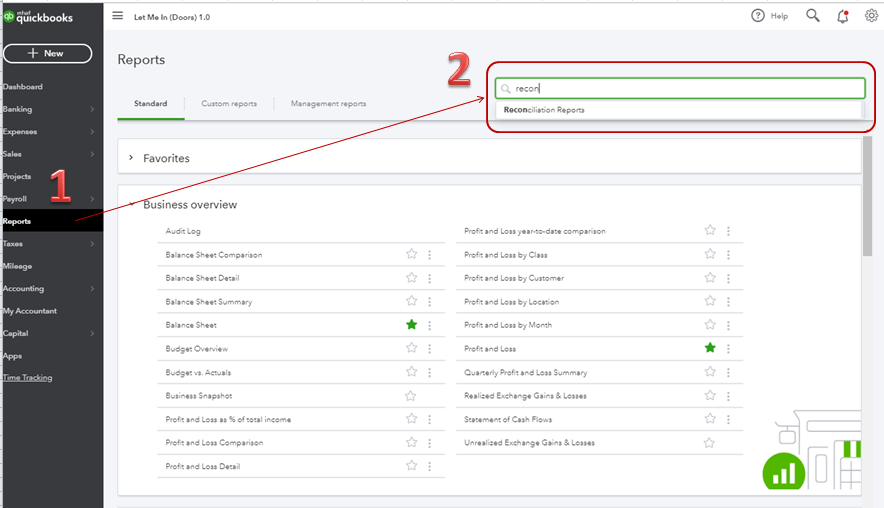Screen dimensions: 884x508
Task: Switch to the Custom reports tab
Action: tap(229, 104)
